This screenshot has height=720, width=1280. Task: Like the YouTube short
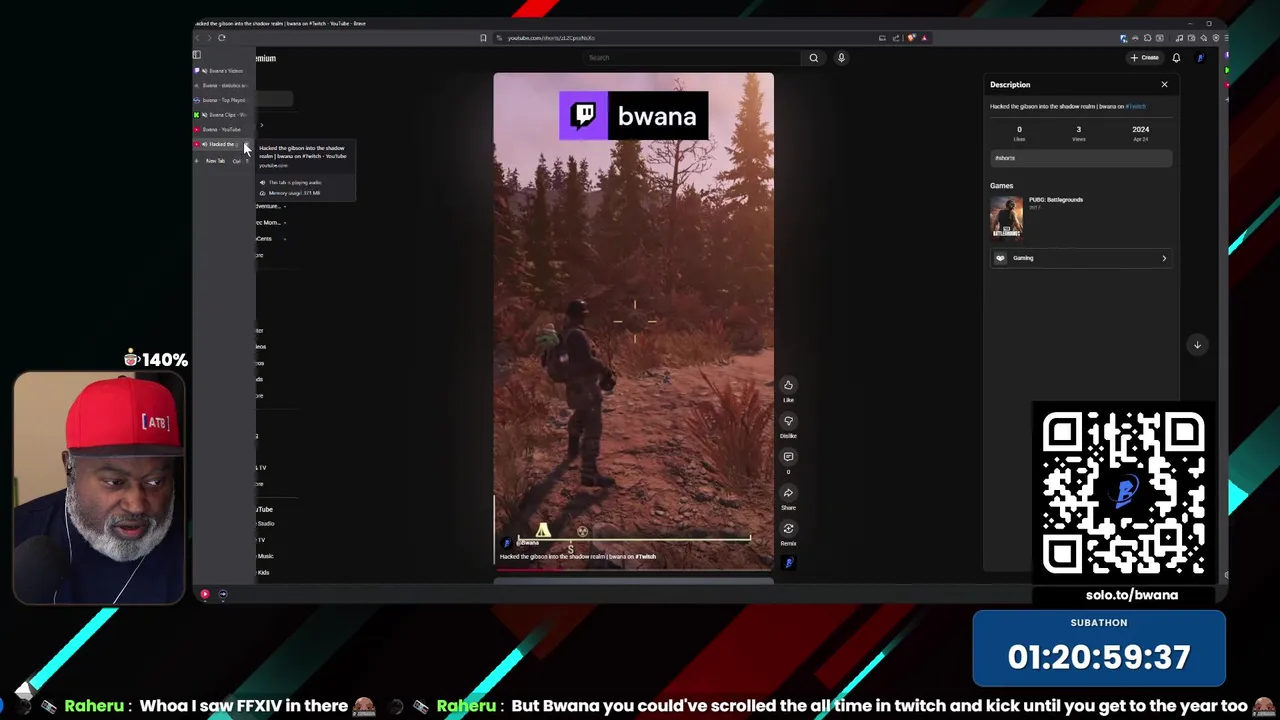(x=788, y=385)
